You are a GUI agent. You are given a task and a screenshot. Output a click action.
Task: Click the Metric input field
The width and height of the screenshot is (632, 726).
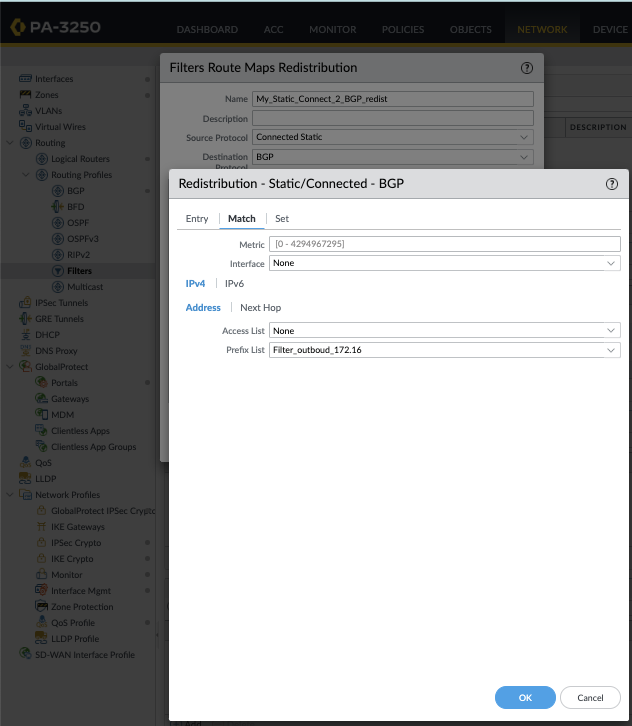coord(445,244)
